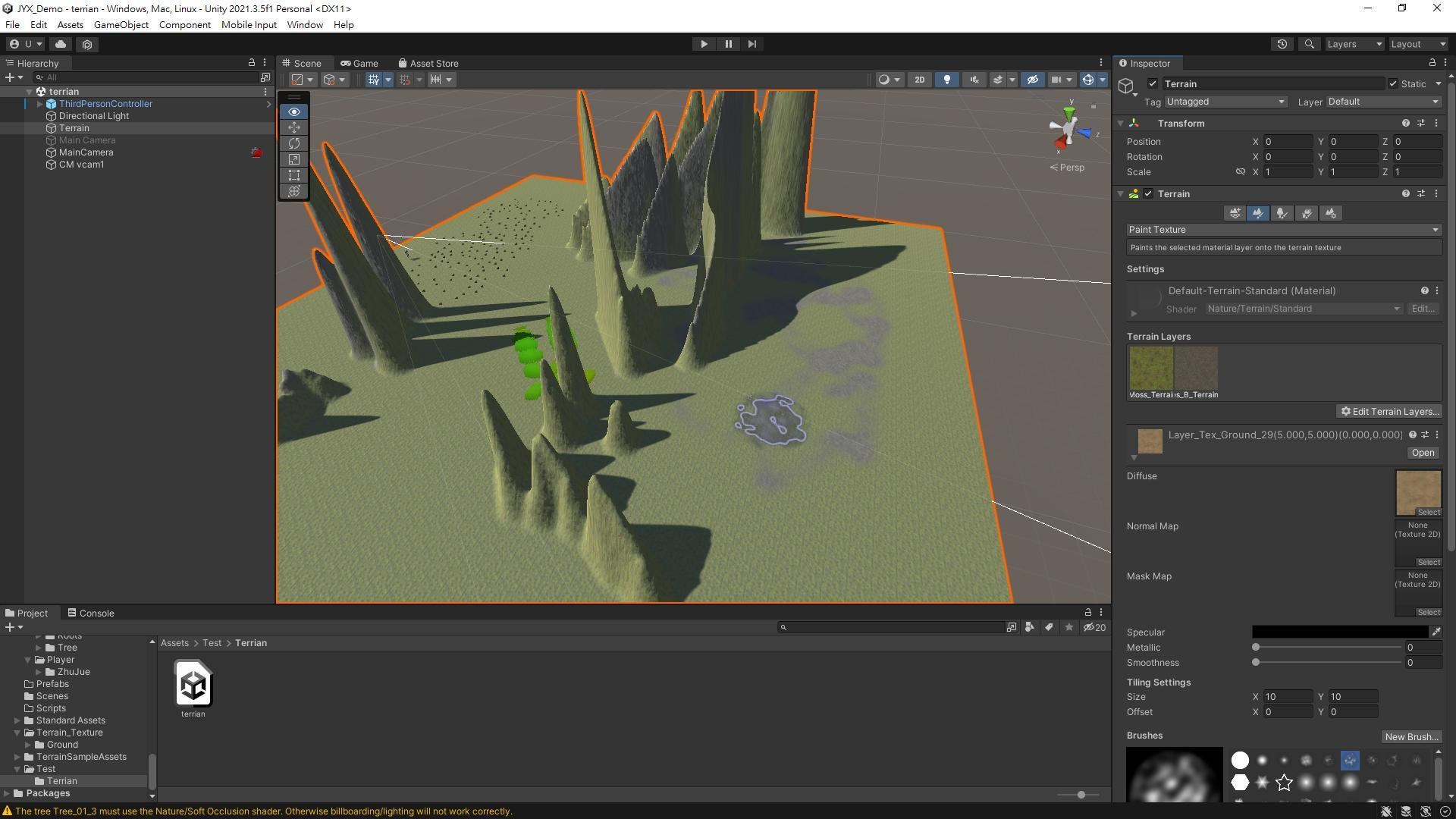Expand the ThirdPersonController hierarchy item
1456x819 pixels.
click(x=39, y=103)
